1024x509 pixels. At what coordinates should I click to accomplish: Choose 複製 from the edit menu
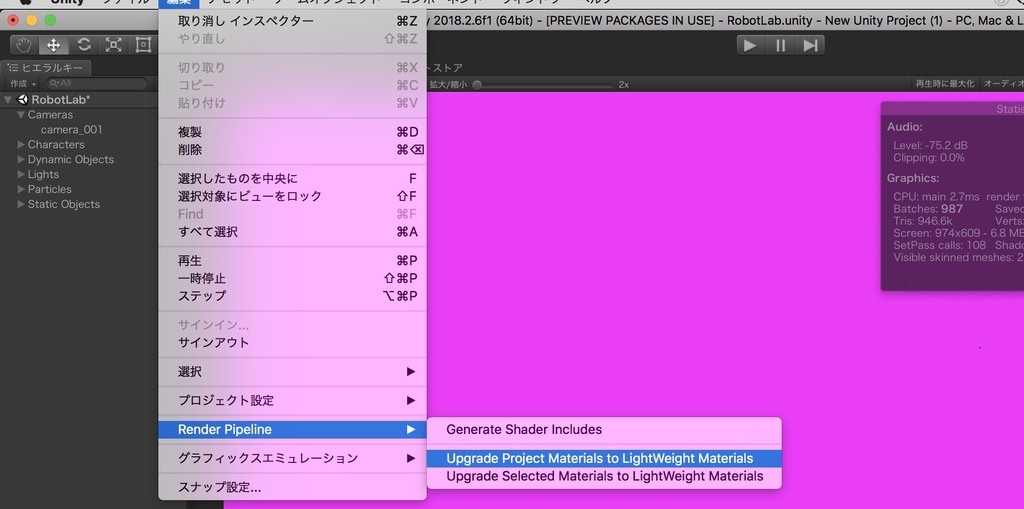(292, 132)
